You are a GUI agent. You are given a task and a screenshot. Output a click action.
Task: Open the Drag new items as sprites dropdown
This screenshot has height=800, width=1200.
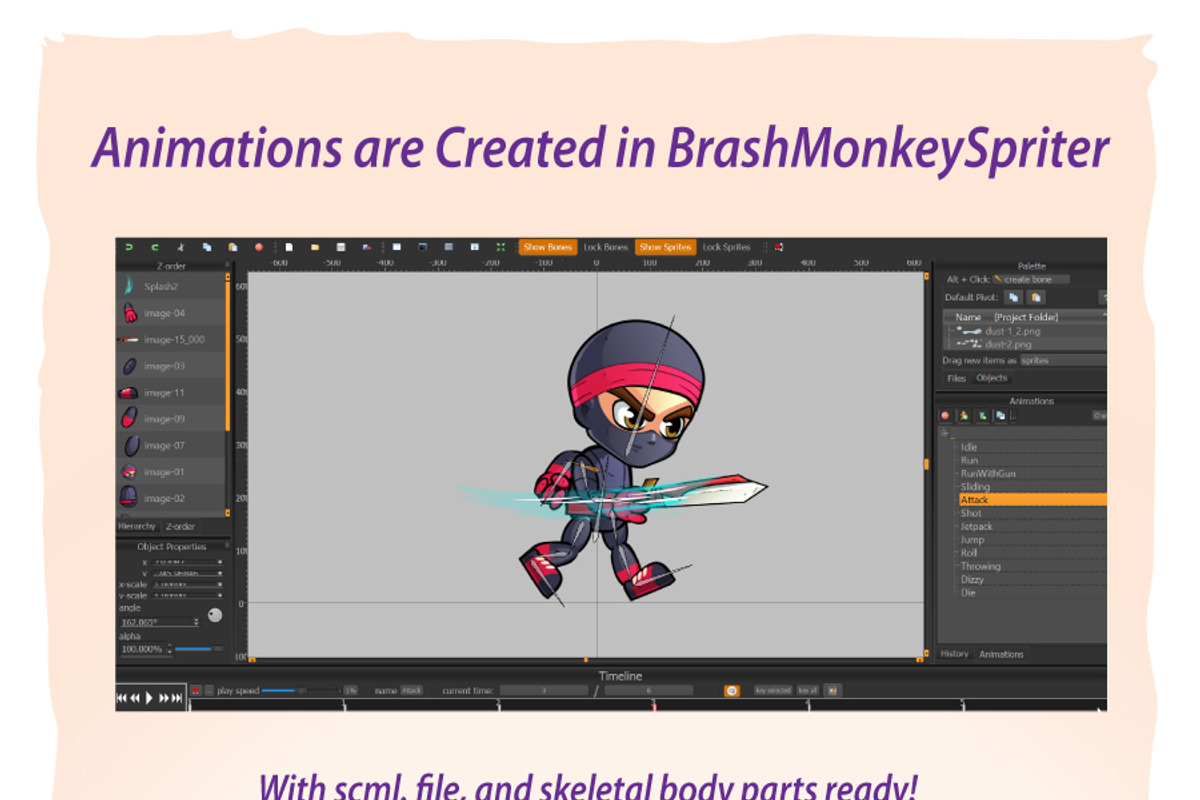(x=1063, y=360)
